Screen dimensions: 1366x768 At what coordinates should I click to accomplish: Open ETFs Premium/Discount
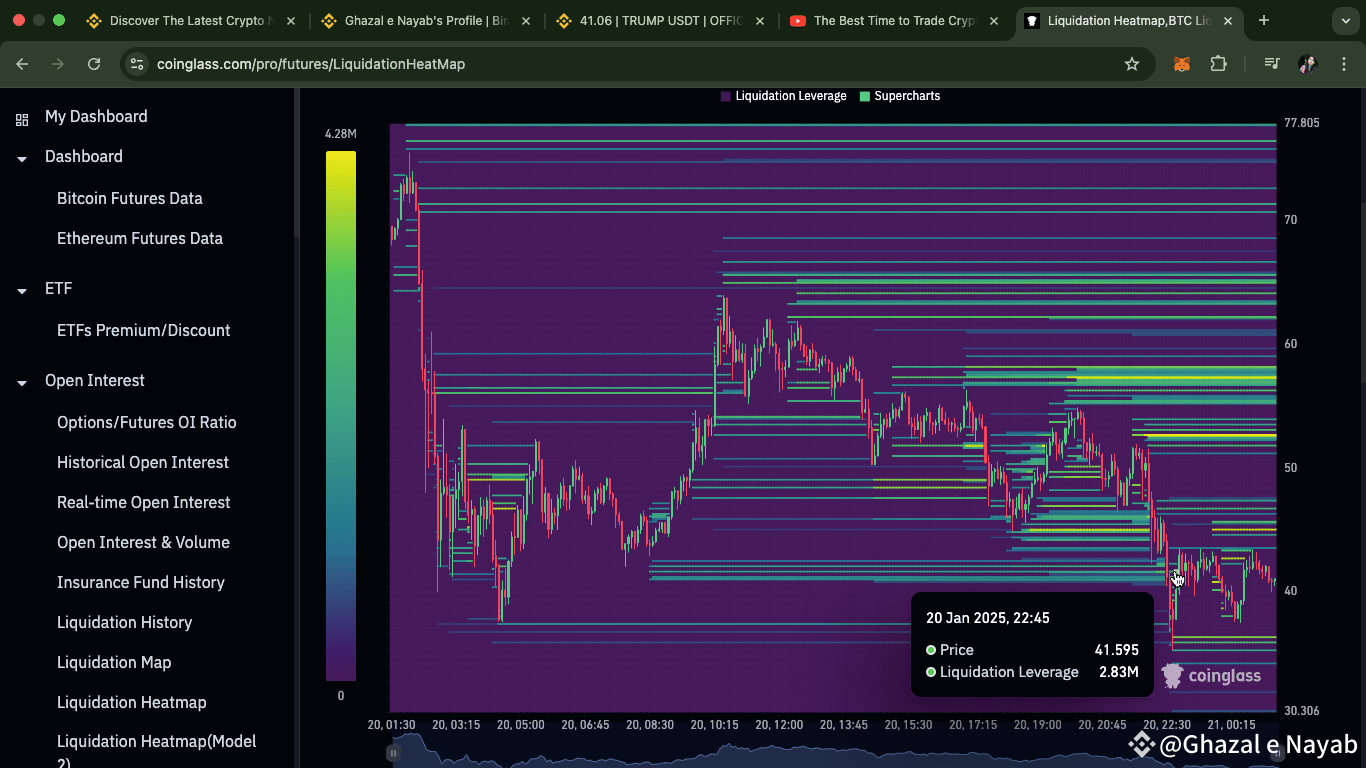[x=144, y=330]
